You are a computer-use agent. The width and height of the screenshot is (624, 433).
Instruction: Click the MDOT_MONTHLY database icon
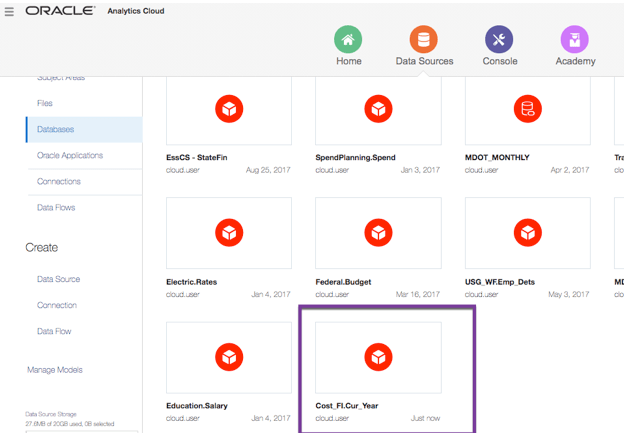click(x=527, y=108)
